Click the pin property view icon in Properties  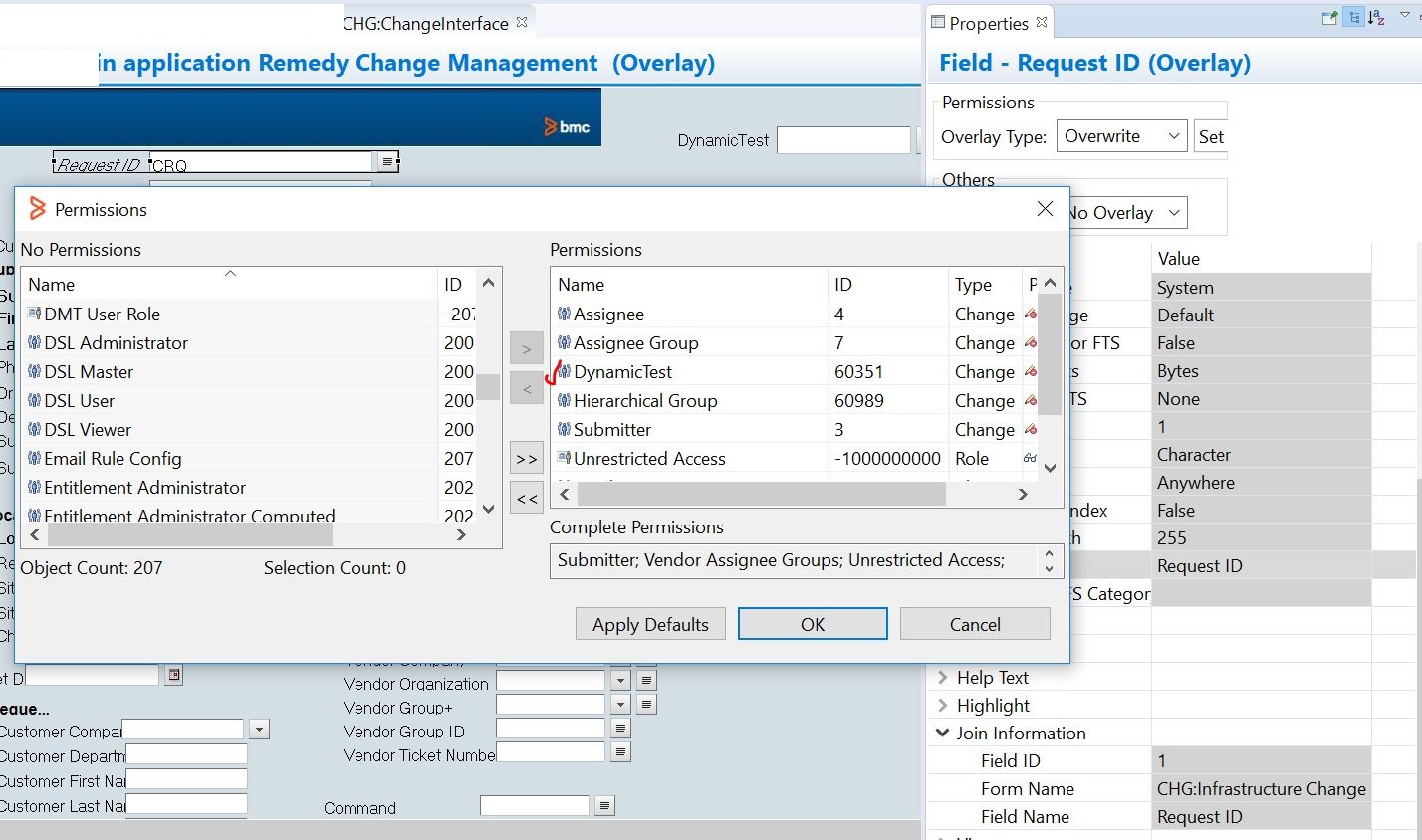[1329, 18]
